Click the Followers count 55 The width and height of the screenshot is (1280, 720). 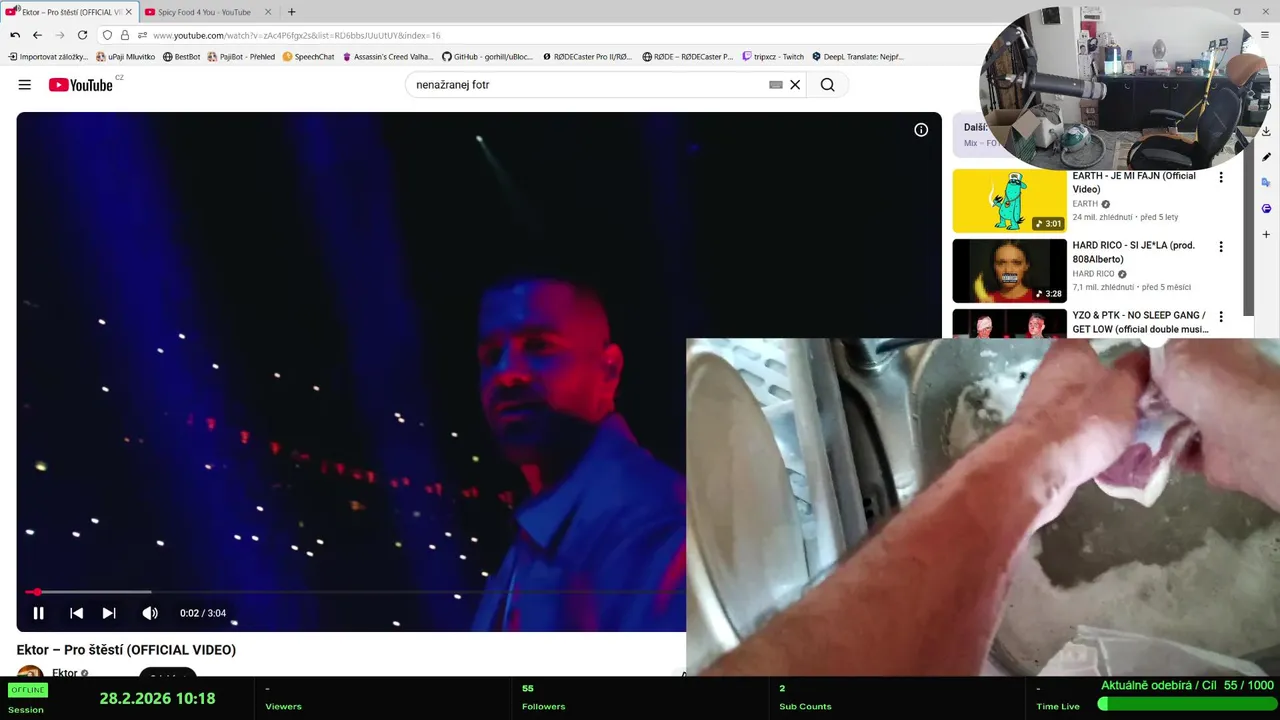tap(528, 688)
